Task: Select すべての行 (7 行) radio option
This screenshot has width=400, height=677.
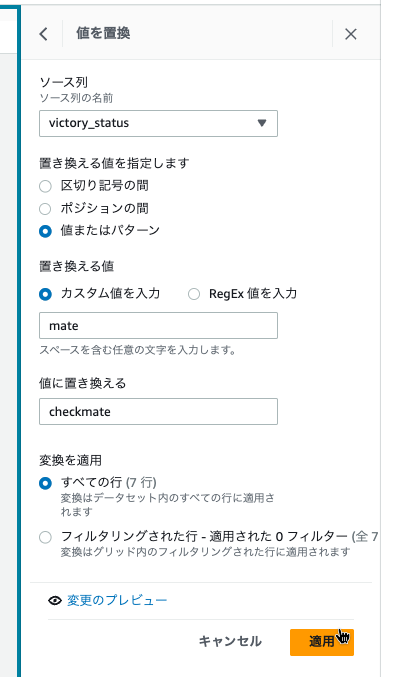Action: [x=45, y=483]
